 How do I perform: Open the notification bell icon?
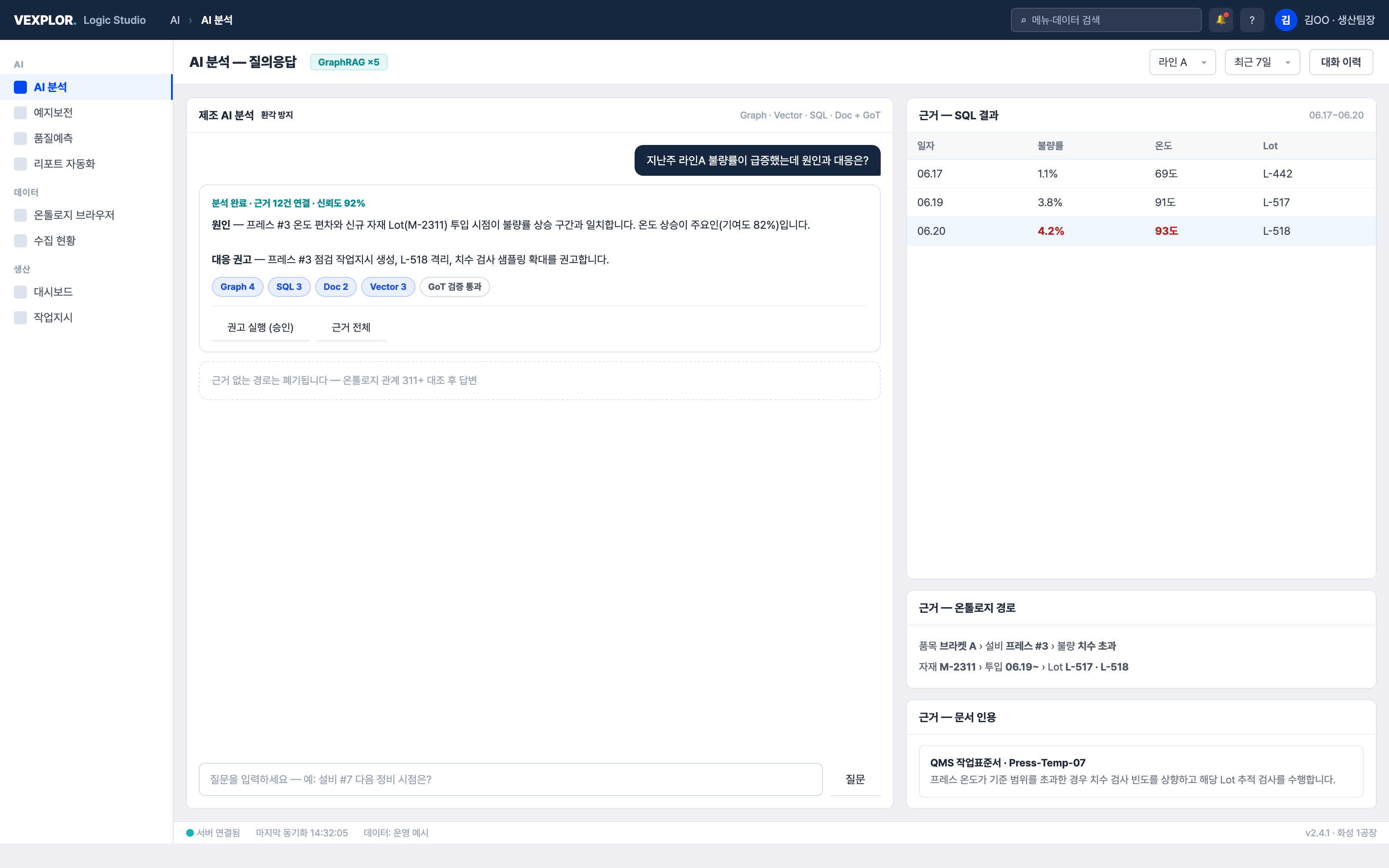[x=1220, y=20]
